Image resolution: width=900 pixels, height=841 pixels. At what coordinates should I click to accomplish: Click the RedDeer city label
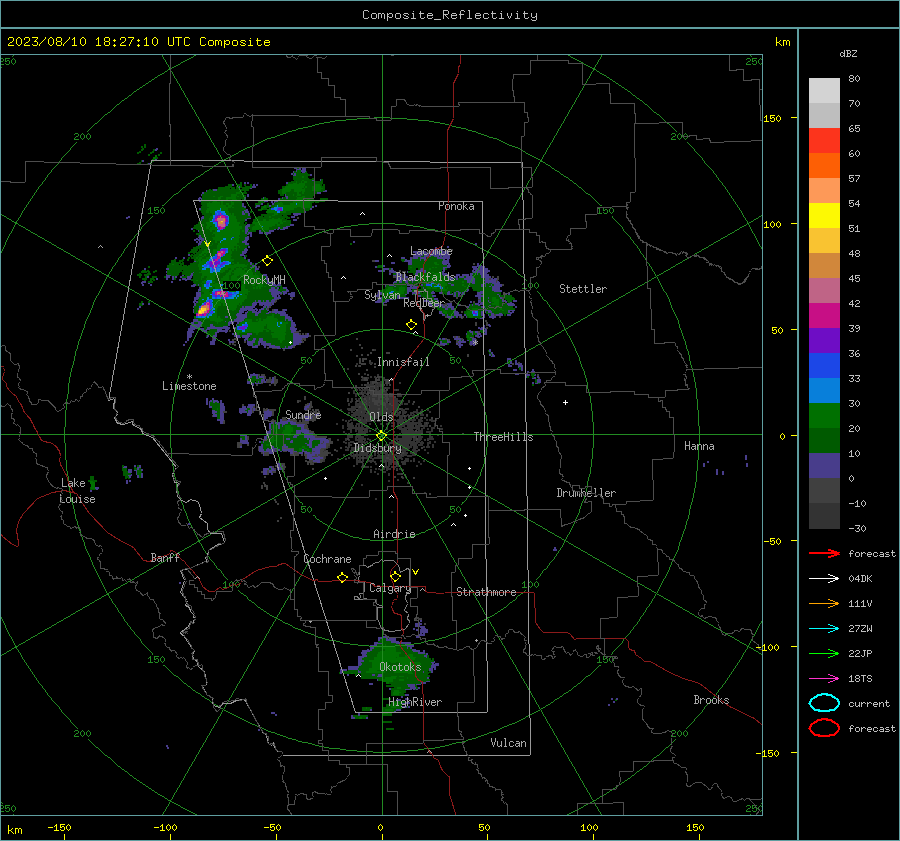(424, 303)
